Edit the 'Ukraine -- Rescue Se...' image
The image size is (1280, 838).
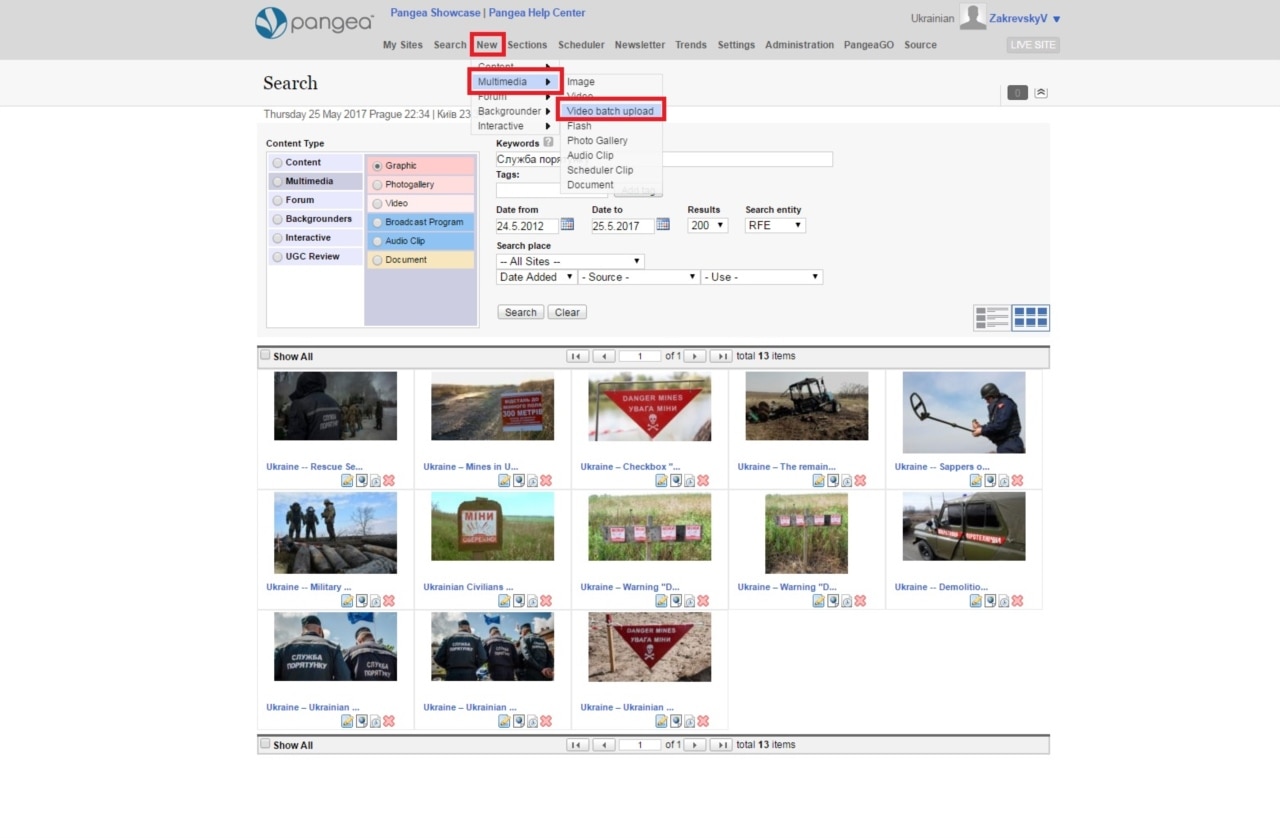347,481
